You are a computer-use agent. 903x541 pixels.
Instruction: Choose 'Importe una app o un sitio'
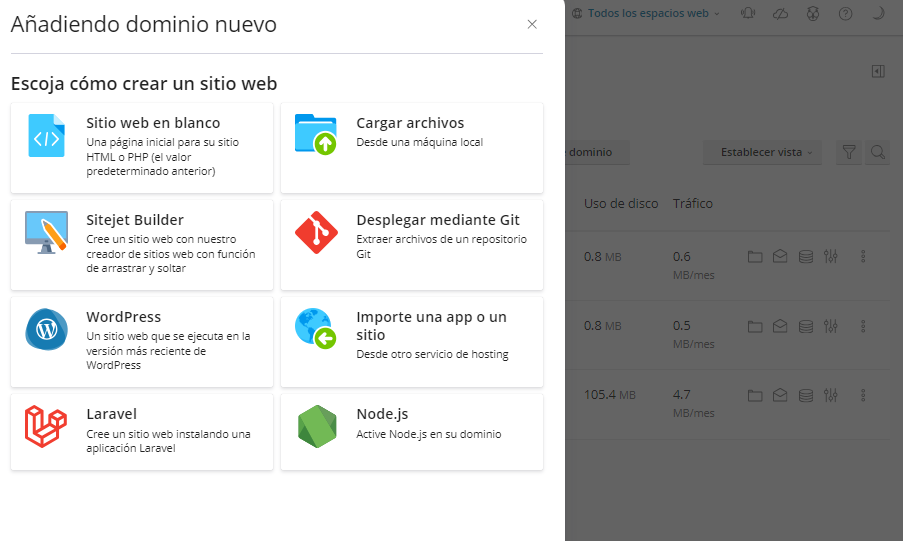(412, 342)
